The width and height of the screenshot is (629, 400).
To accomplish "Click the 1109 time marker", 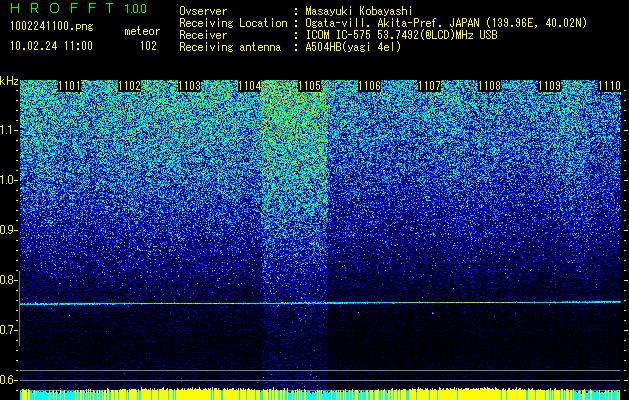I will point(549,86).
